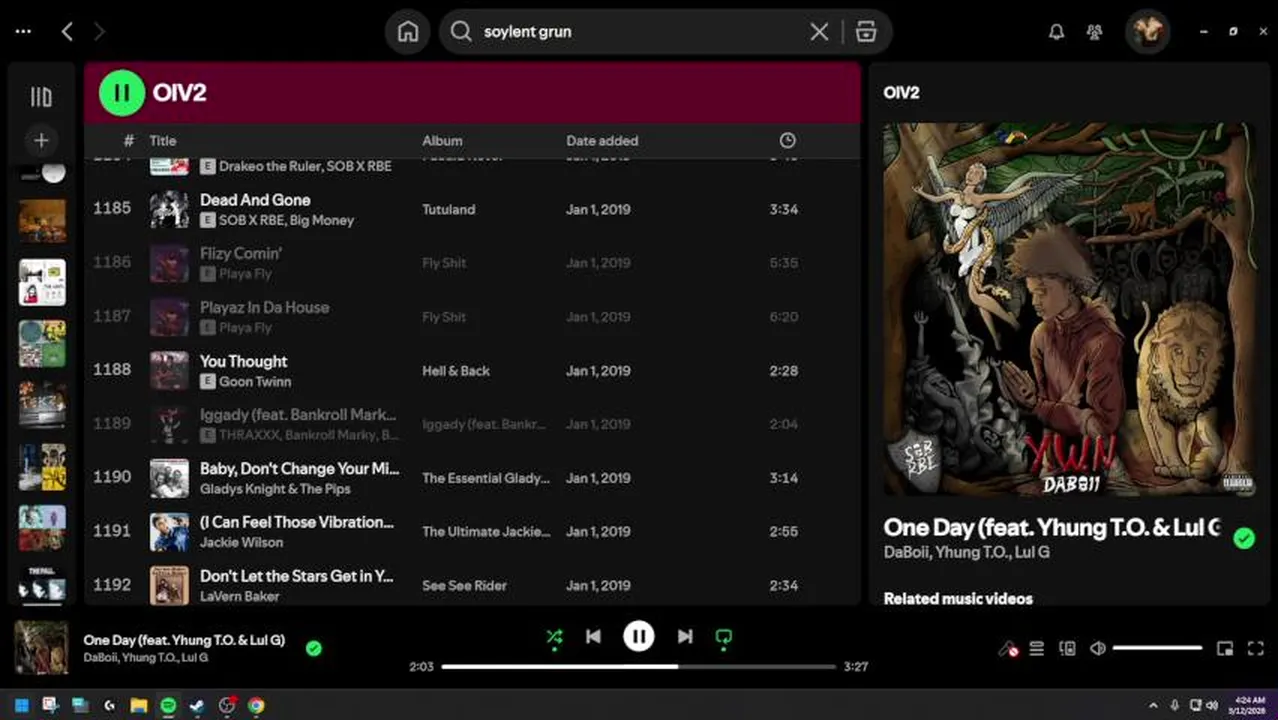The height and width of the screenshot is (720, 1278).
Task: Click the large YWN album artwork
Action: pos(1069,309)
